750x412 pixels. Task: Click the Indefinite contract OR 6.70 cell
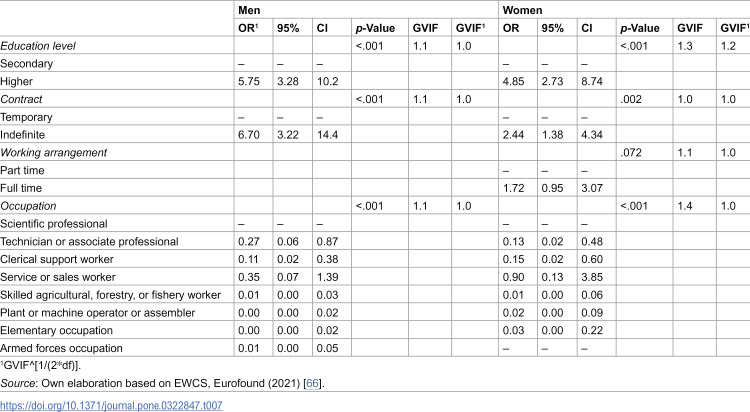click(249, 135)
